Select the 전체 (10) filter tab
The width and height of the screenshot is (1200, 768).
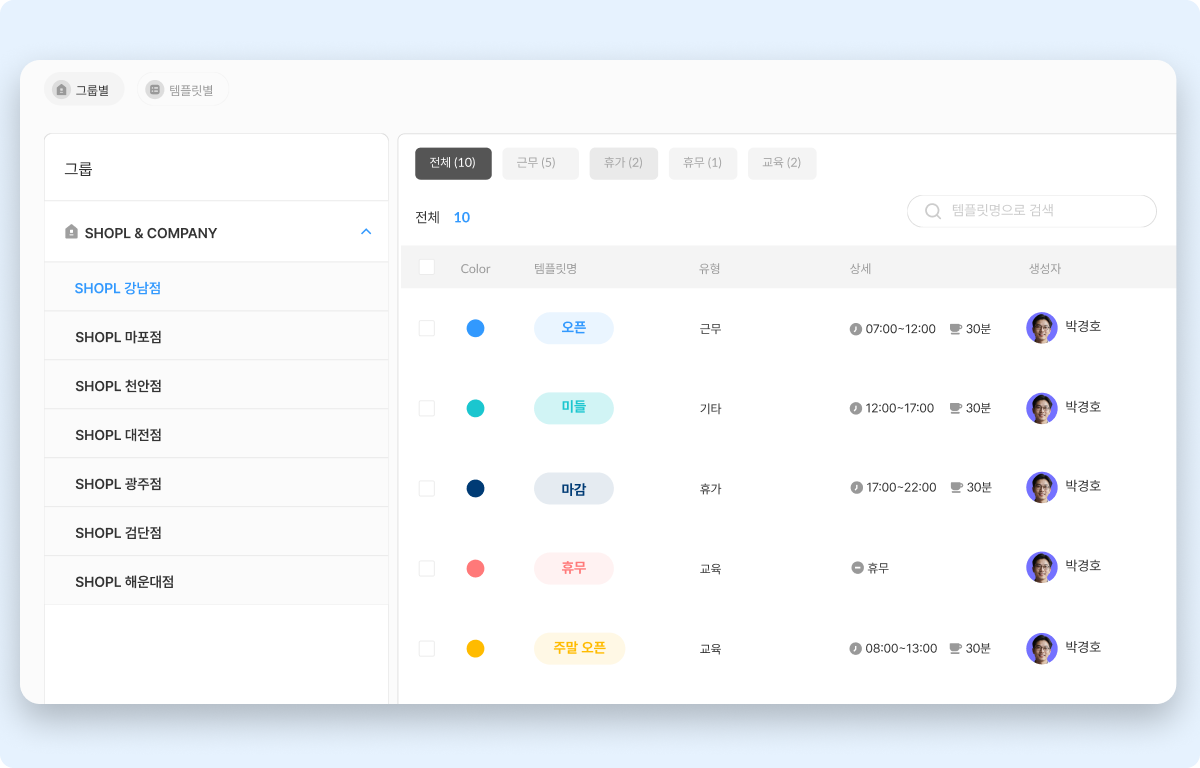pos(453,163)
